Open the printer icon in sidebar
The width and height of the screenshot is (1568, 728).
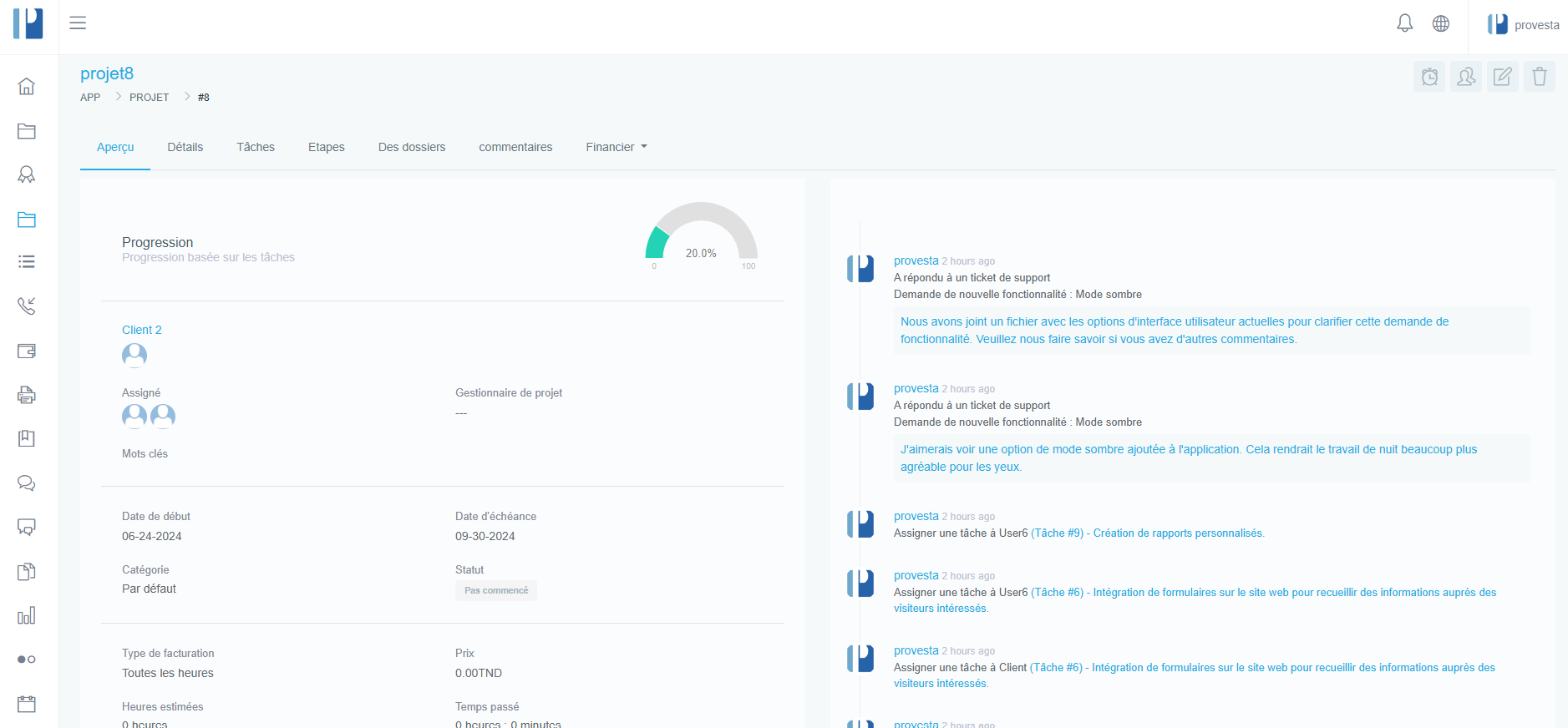tap(27, 395)
